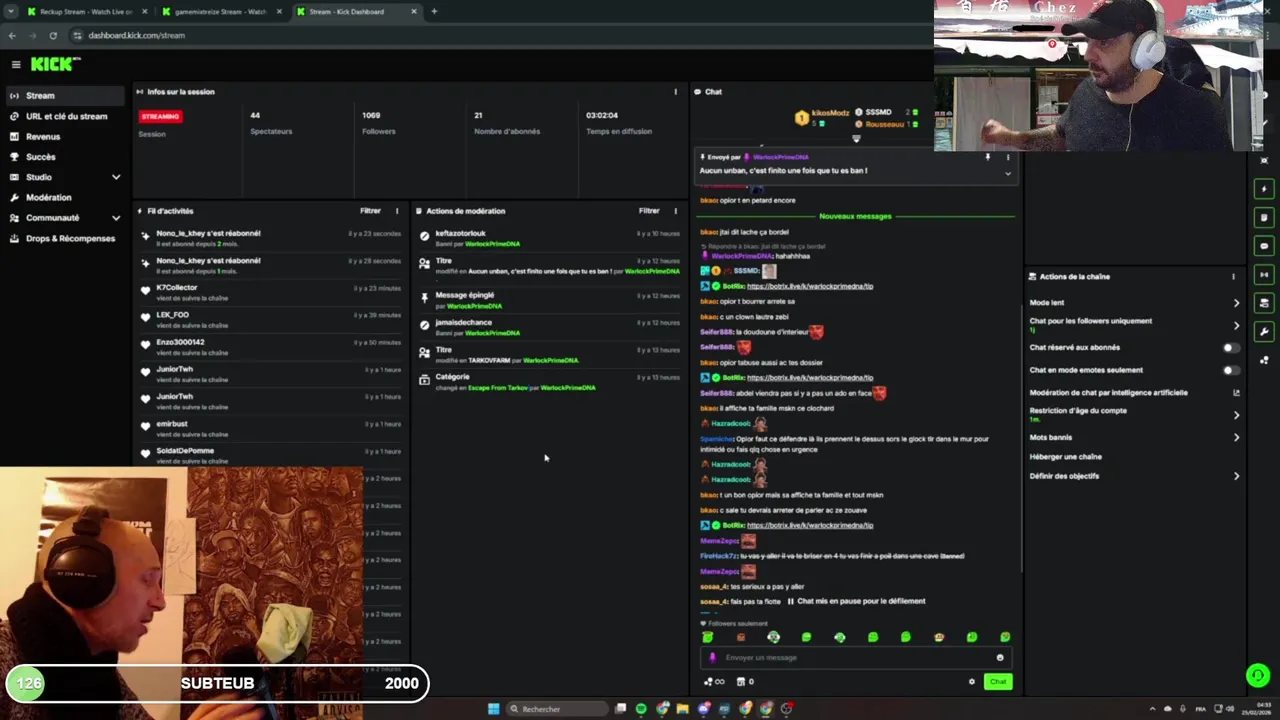Click the KICK logo

click(x=54, y=64)
